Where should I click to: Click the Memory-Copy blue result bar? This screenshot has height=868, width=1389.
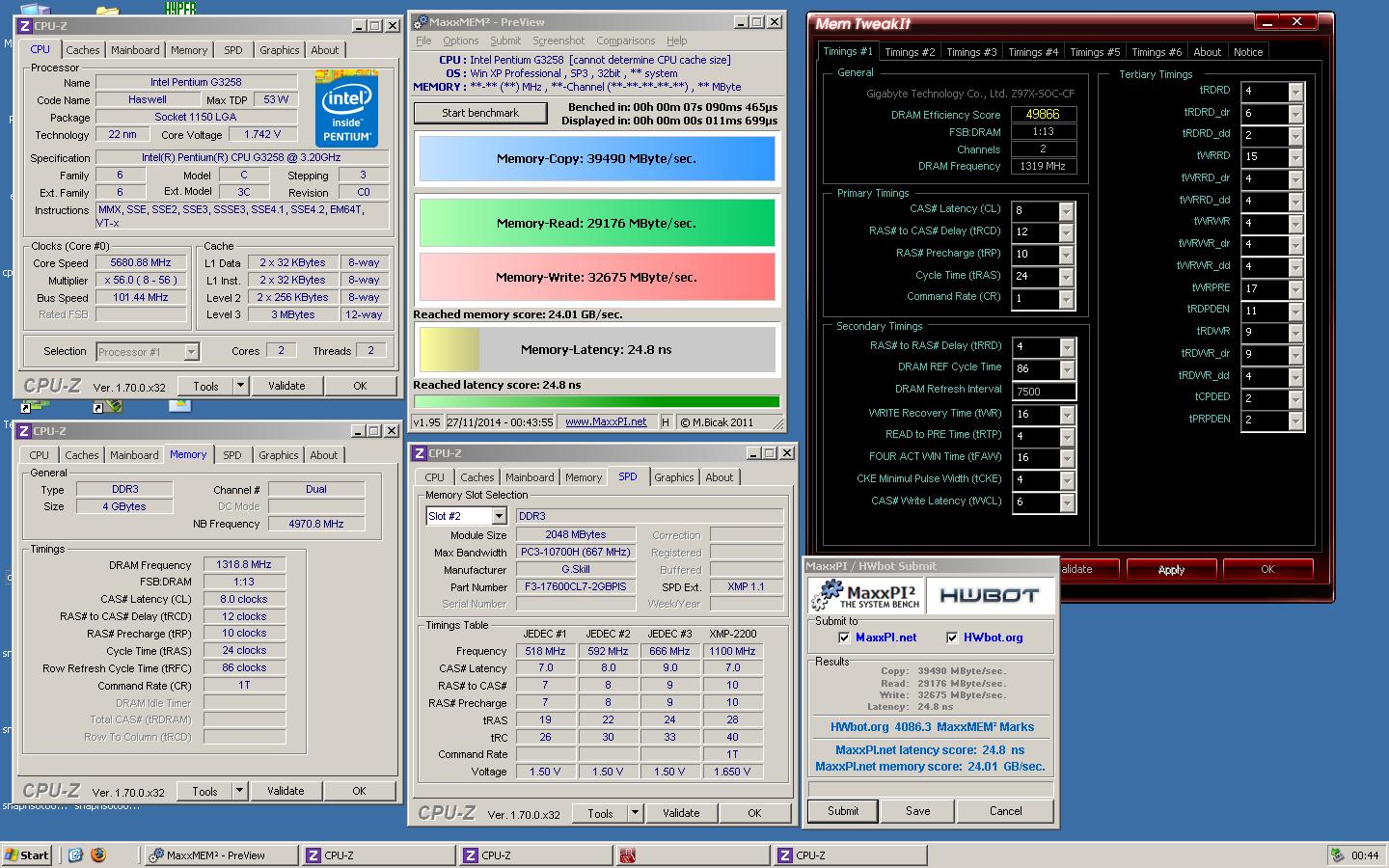pyautogui.click(x=596, y=159)
